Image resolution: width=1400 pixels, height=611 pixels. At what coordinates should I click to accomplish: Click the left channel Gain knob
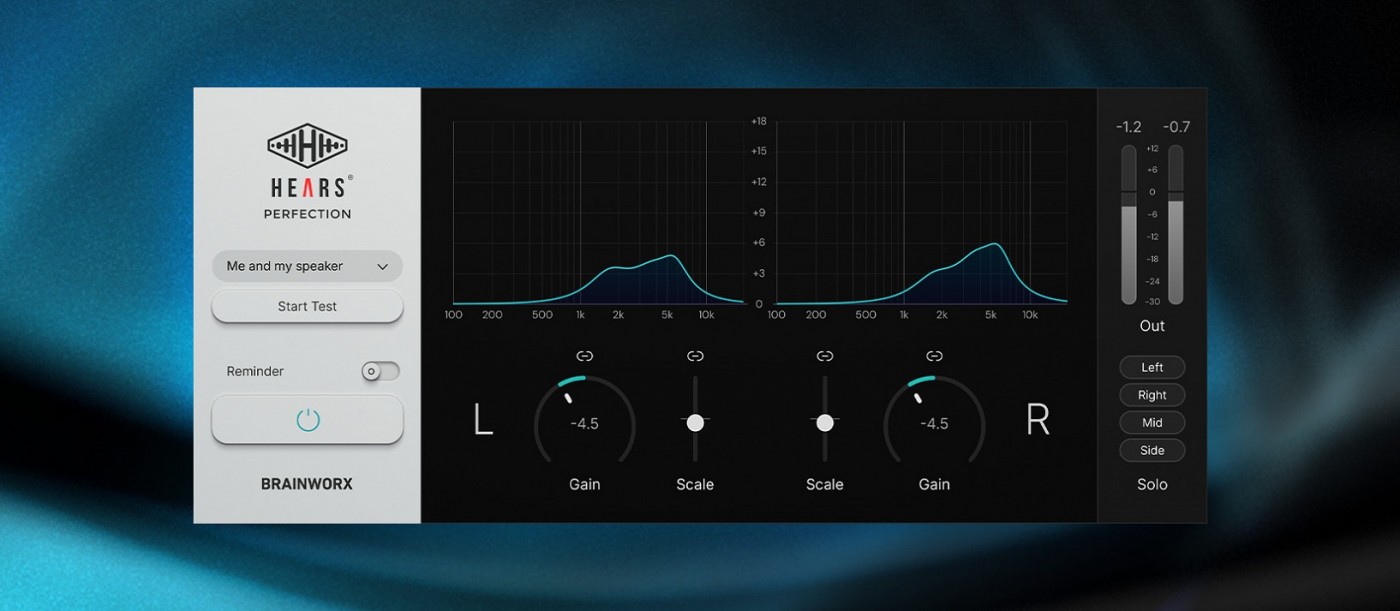[x=585, y=424]
